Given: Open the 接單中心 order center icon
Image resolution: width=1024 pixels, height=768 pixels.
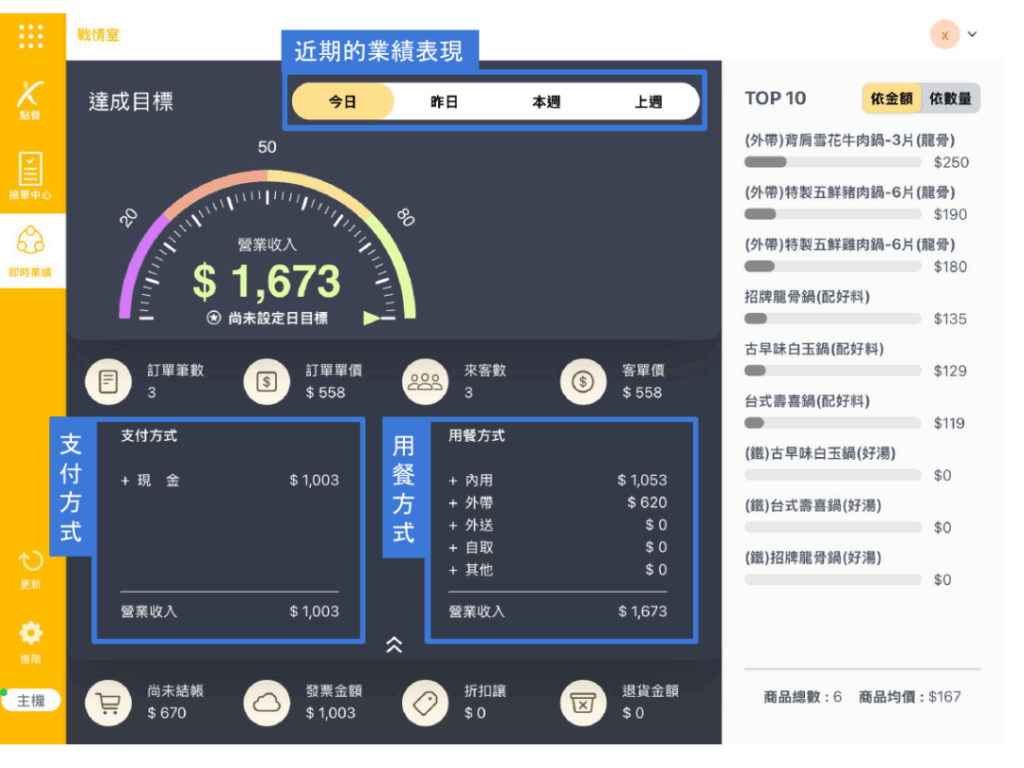Looking at the screenshot, I should tap(31, 173).
